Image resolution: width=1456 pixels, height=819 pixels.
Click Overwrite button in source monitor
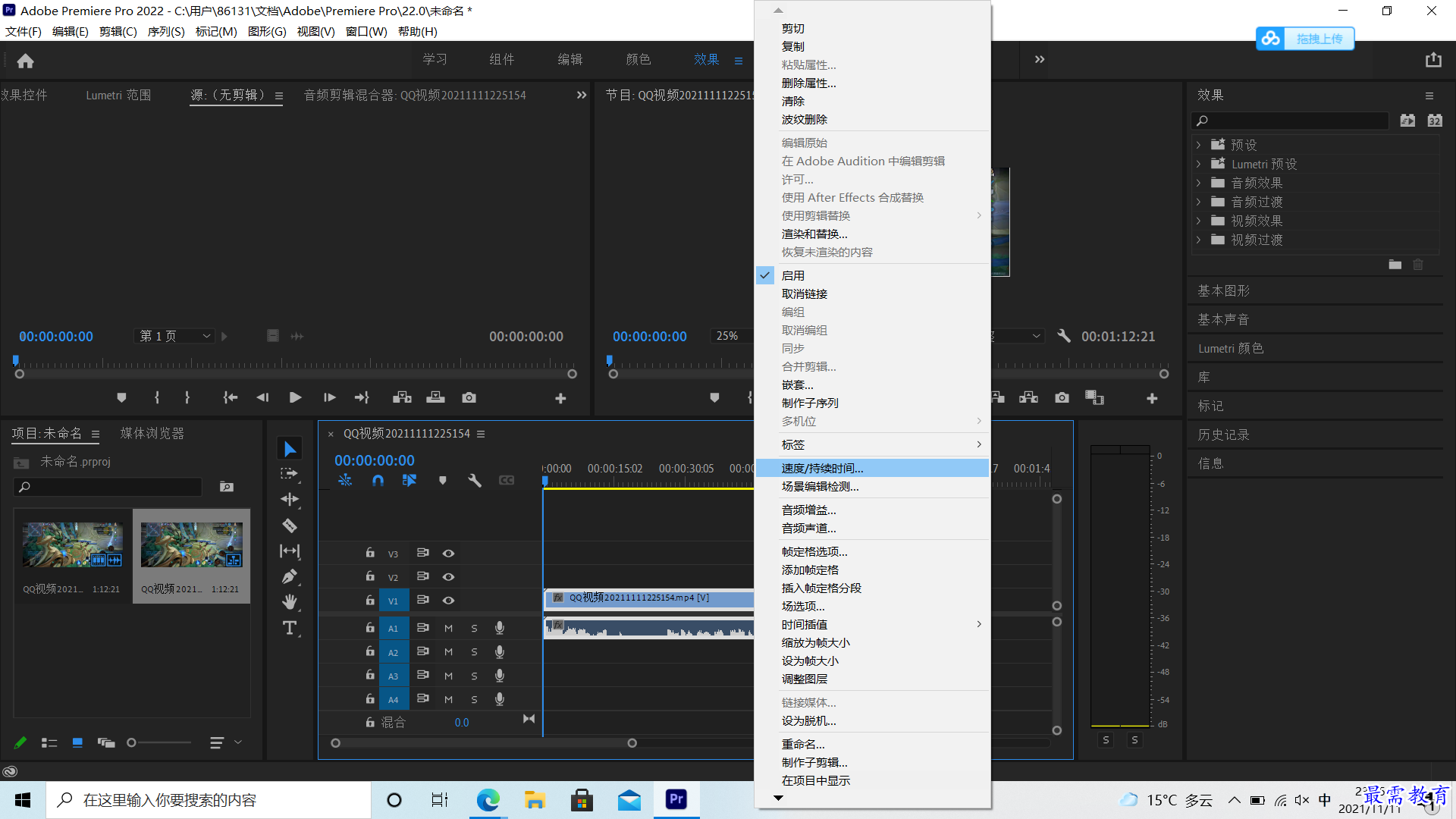436,397
